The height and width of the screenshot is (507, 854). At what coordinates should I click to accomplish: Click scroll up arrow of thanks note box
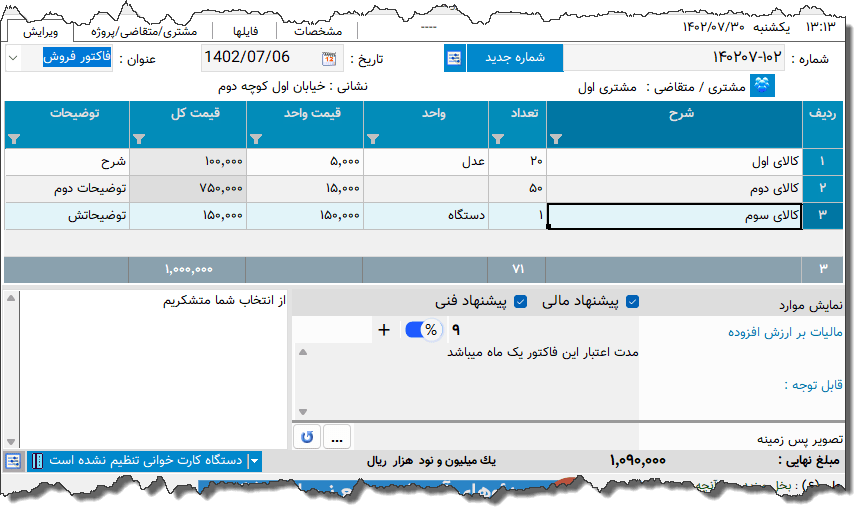pyautogui.click(x=11, y=298)
